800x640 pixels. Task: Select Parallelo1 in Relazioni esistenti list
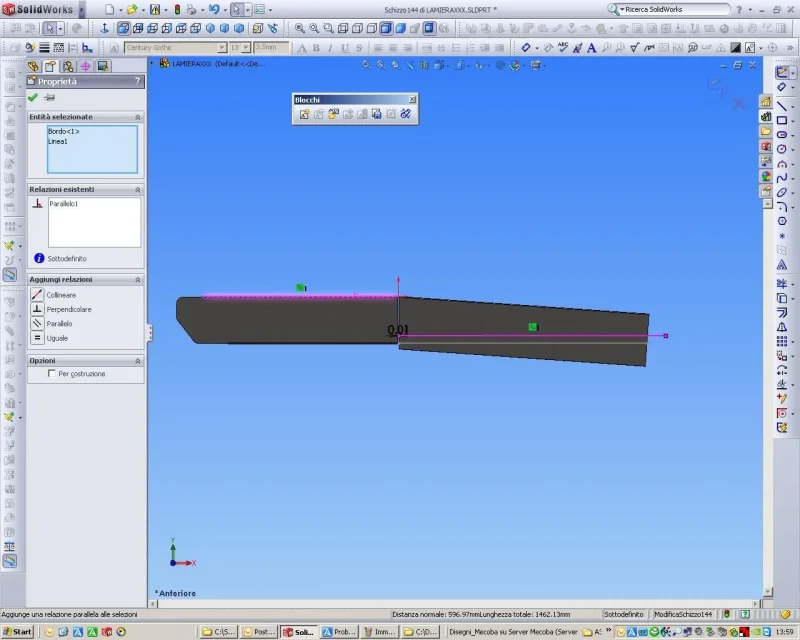click(64, 204)
